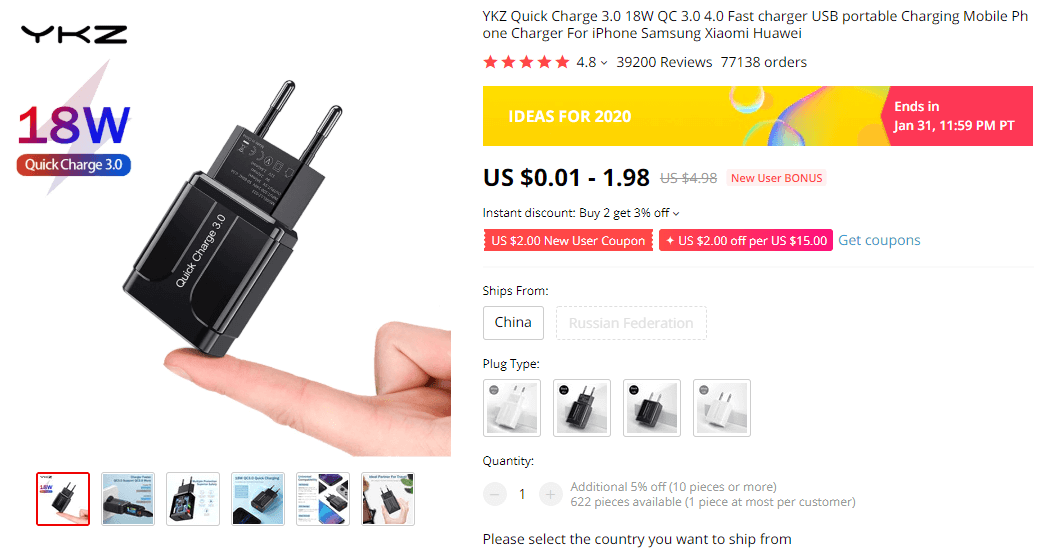View the second gallery thumbnail of USB charging

pos(128,499)
